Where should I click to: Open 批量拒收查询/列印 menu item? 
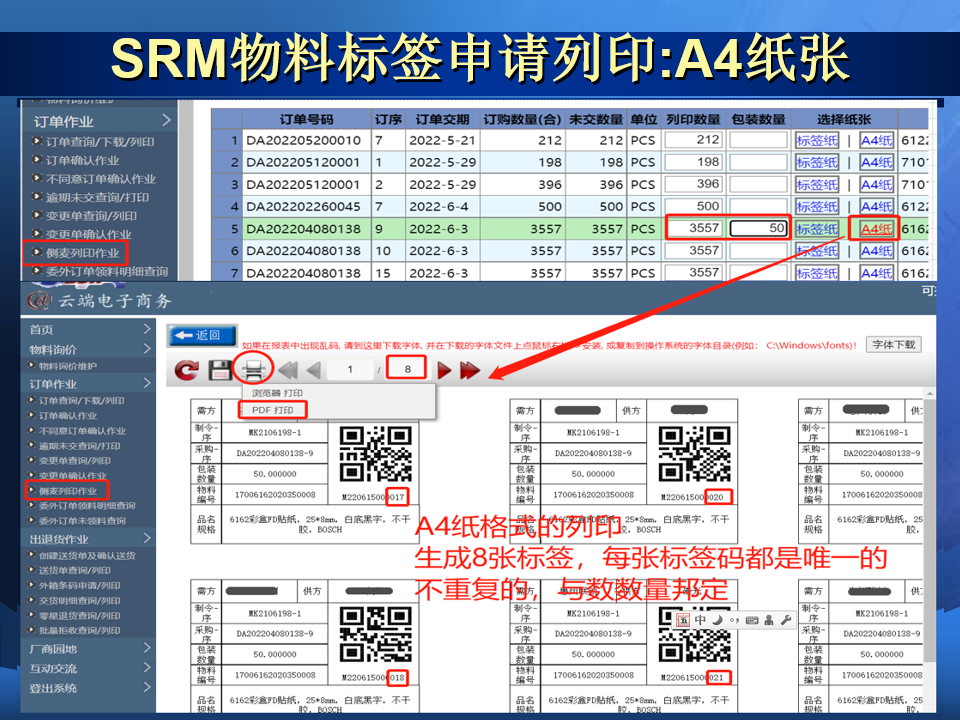(80, 630)
